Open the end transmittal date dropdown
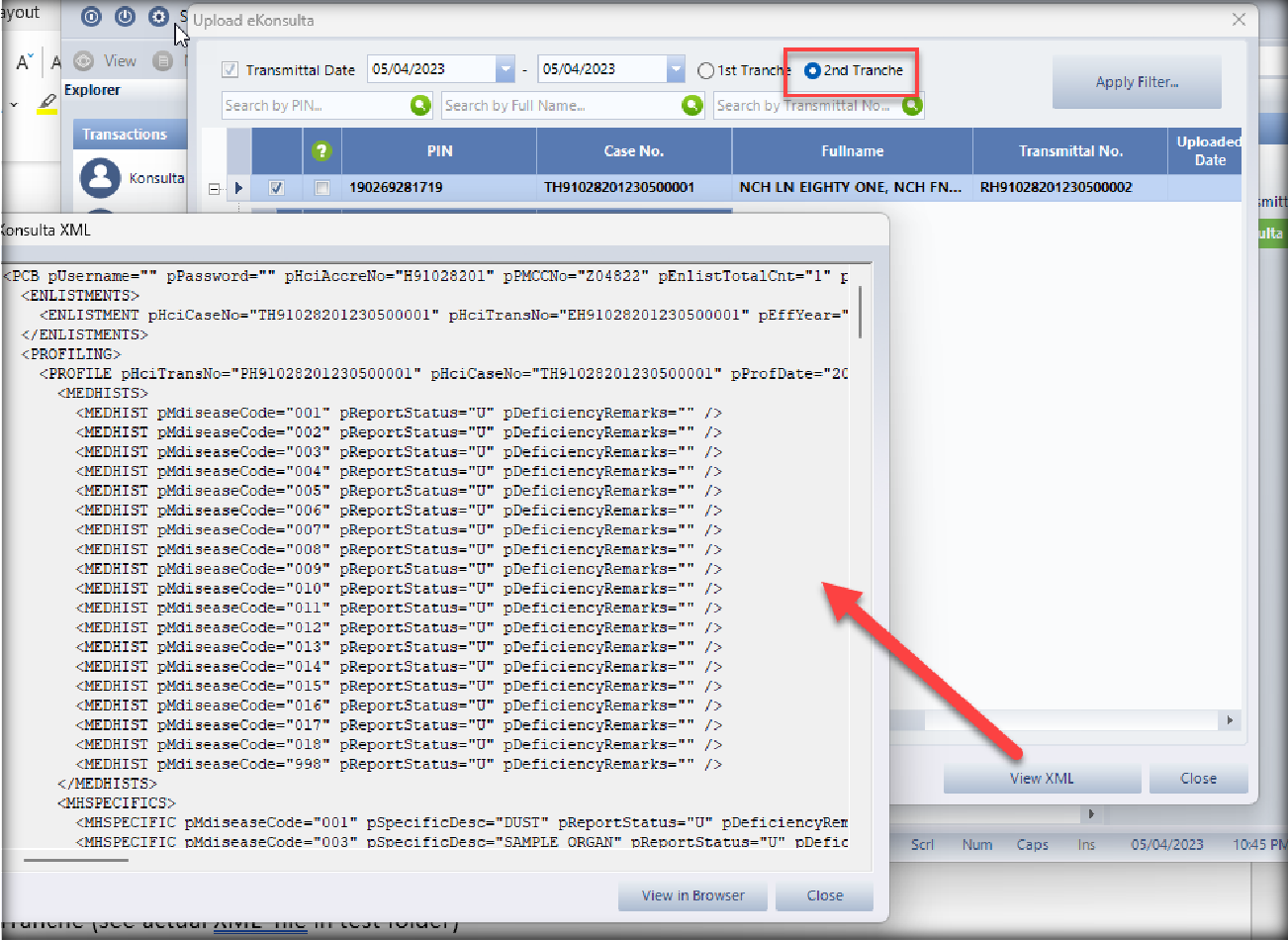Screen dimensions: 1288x940 pyautogui.click(x=676, y=69)
